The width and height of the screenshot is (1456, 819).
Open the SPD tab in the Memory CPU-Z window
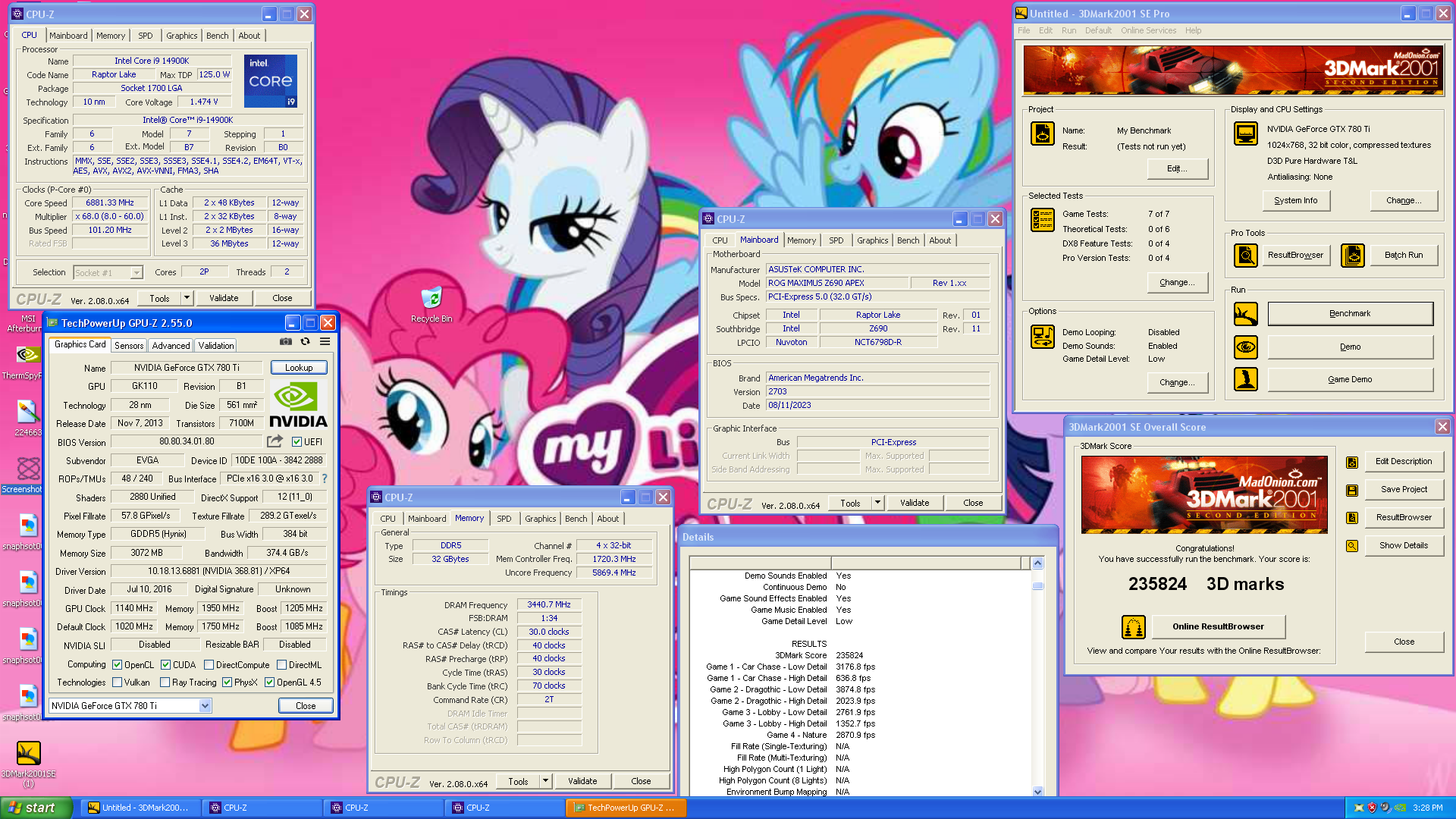tap(504, 519)
